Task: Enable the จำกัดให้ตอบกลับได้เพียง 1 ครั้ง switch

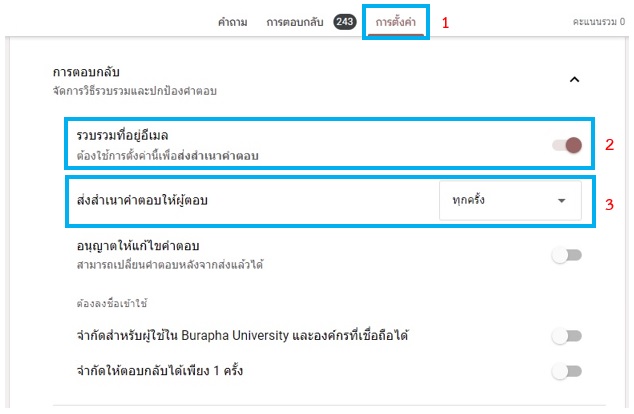Action: tap(566, 372)
